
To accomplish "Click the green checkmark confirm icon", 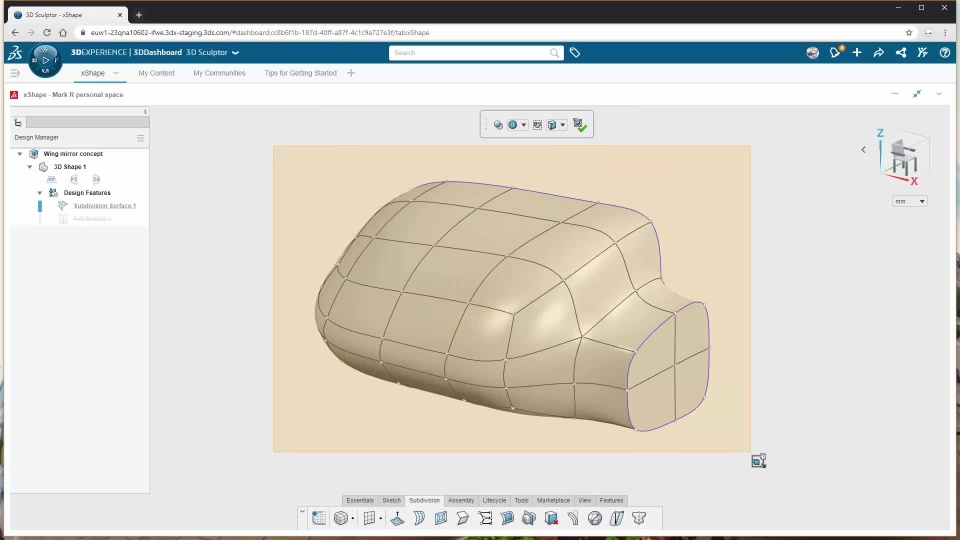I will click(579, 125).
